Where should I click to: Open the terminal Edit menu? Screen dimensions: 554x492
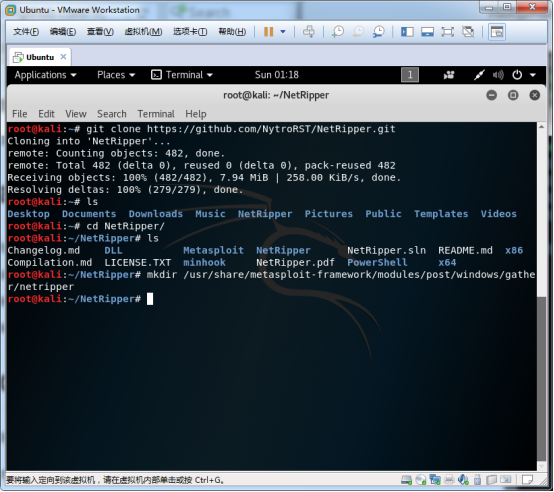(x=46, y=114)
